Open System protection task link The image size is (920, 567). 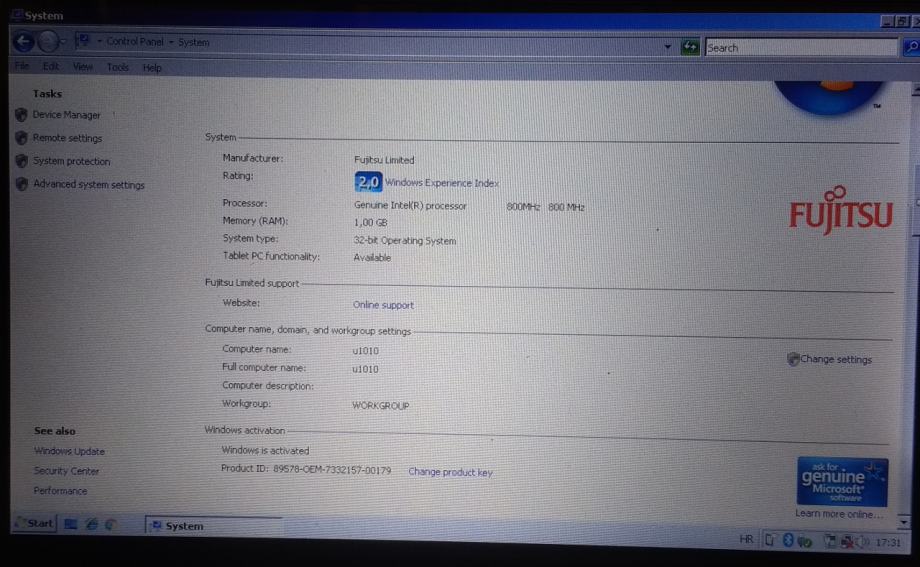tap(72, 161)
